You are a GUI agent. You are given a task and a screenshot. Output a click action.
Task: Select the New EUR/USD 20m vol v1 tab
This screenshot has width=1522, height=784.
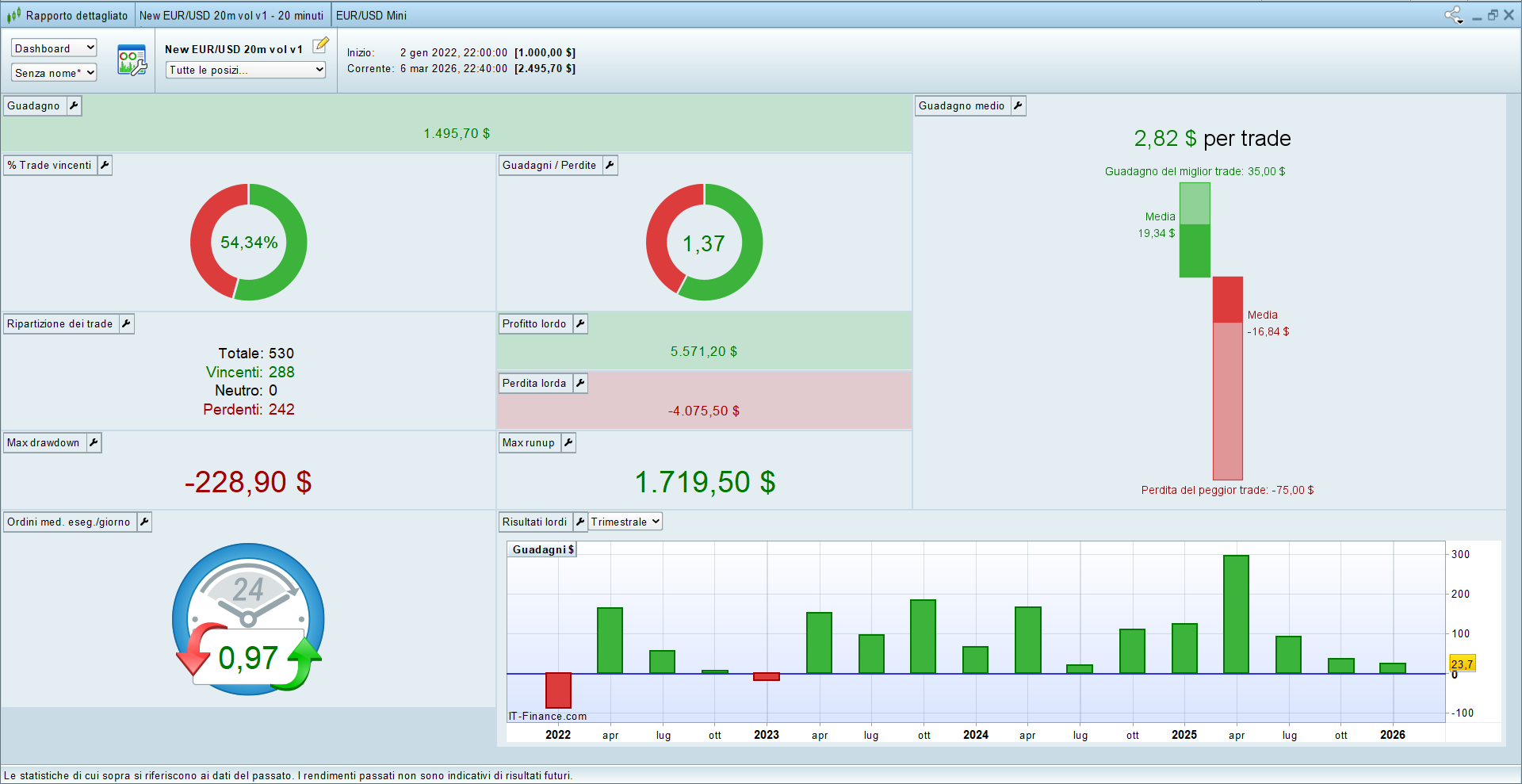pos(231,15)
